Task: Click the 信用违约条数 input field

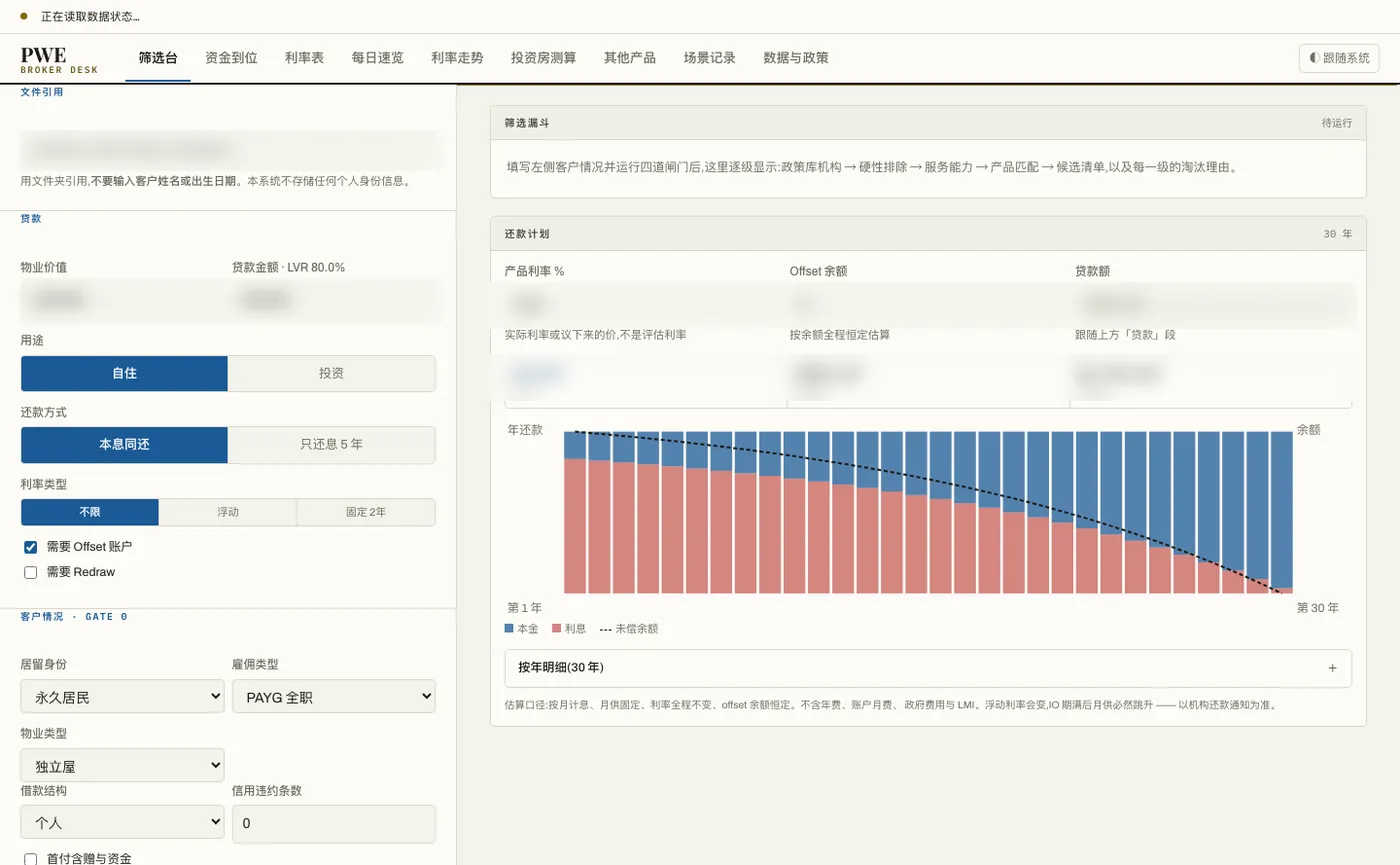Action: (x=333, y=824)
